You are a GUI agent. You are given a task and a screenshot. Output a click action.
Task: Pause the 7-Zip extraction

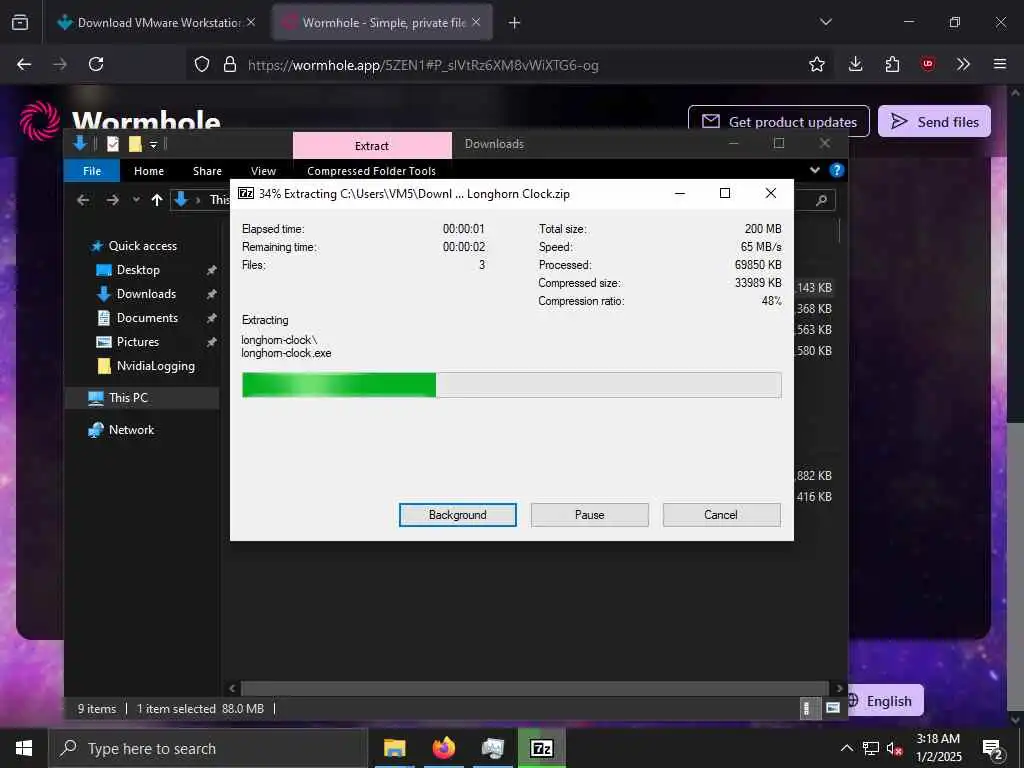tap(589, 515)
